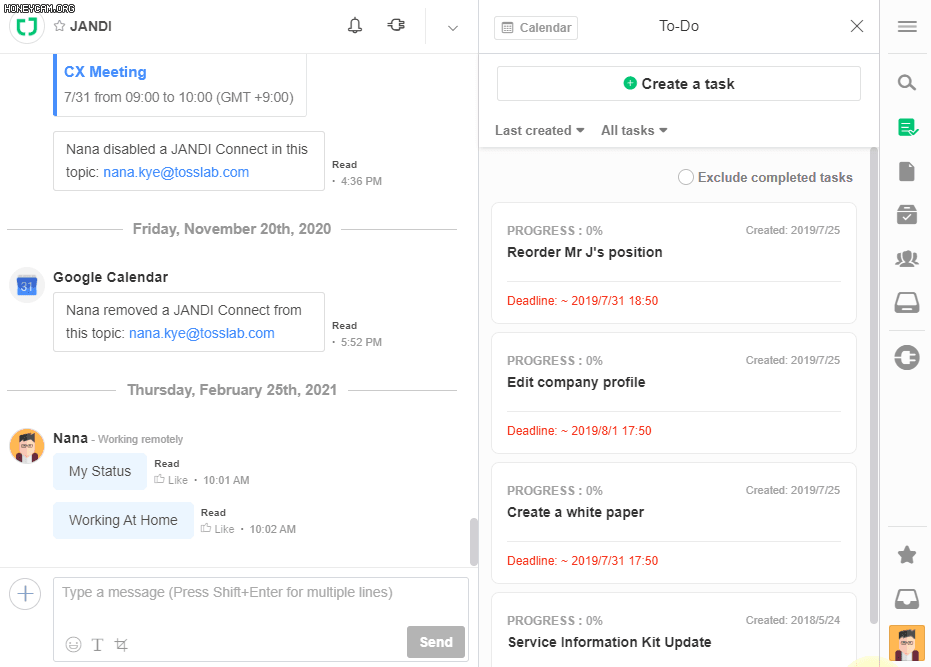
Task: Click the plus attachment button
Action: (x=26, y=594)
